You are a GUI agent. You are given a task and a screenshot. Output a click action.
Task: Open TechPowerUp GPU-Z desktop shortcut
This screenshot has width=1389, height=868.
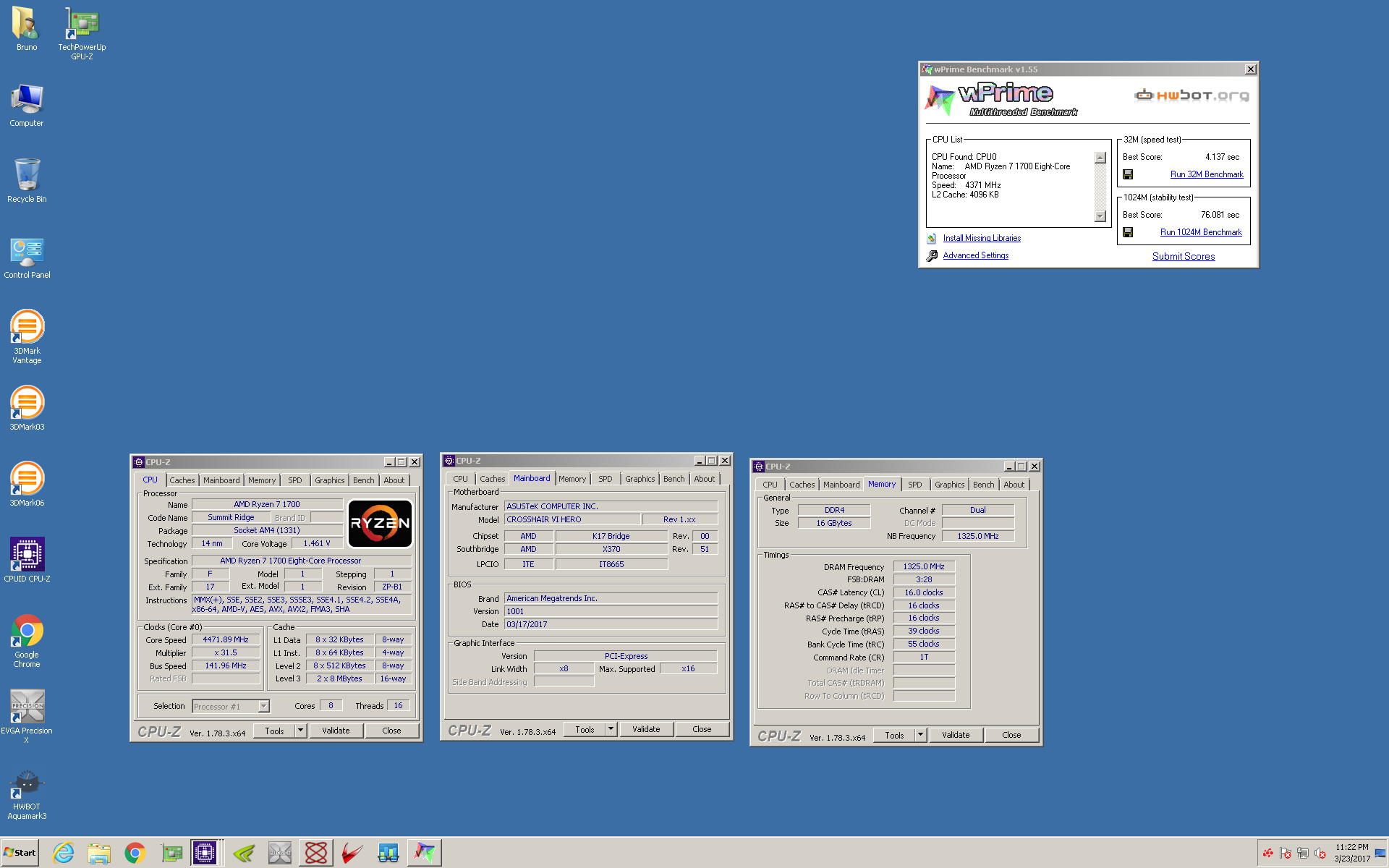point(82,33)
